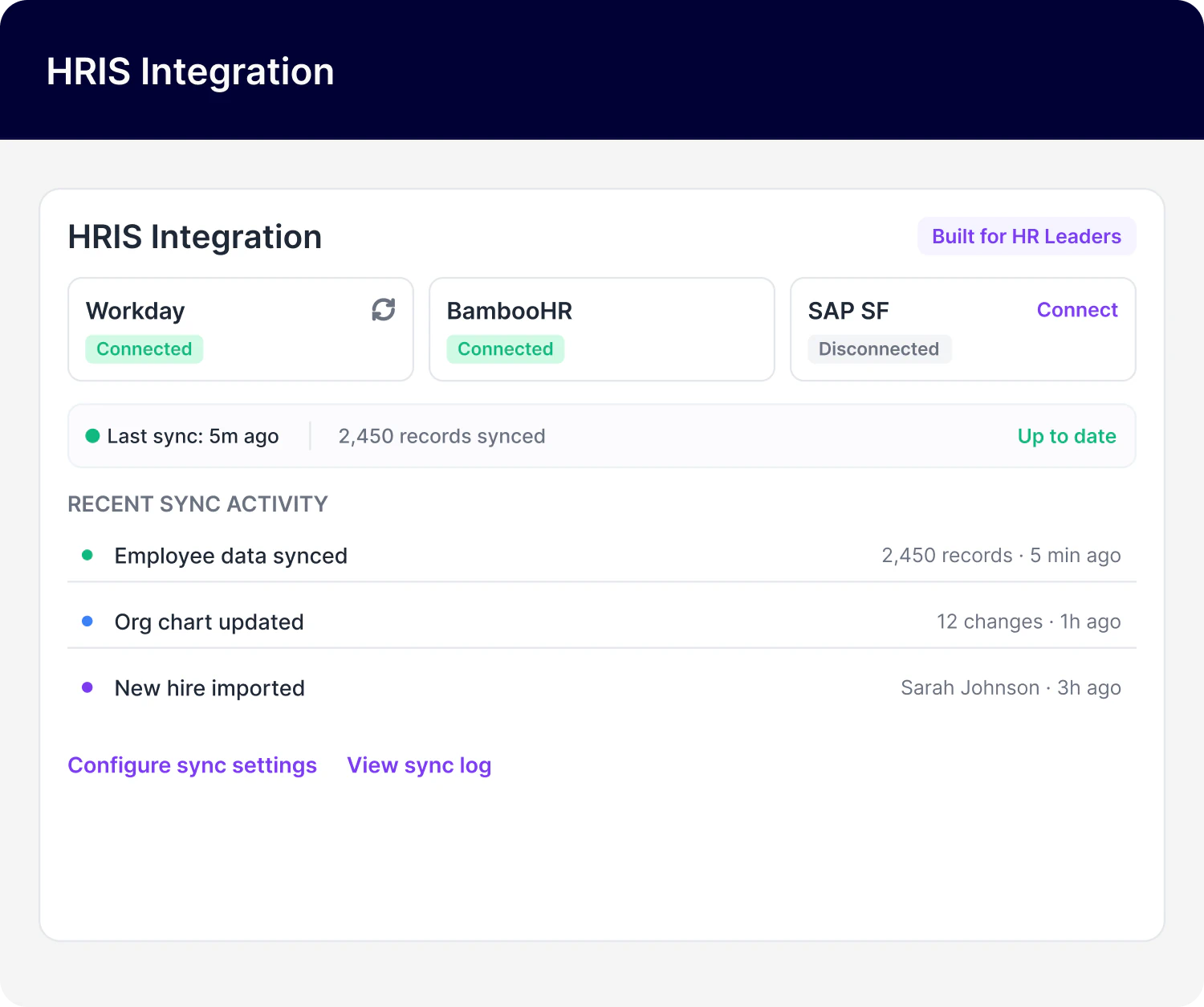Click Connect on the SAP SF card
Screen dimensions: 1204x1007
1077,310
